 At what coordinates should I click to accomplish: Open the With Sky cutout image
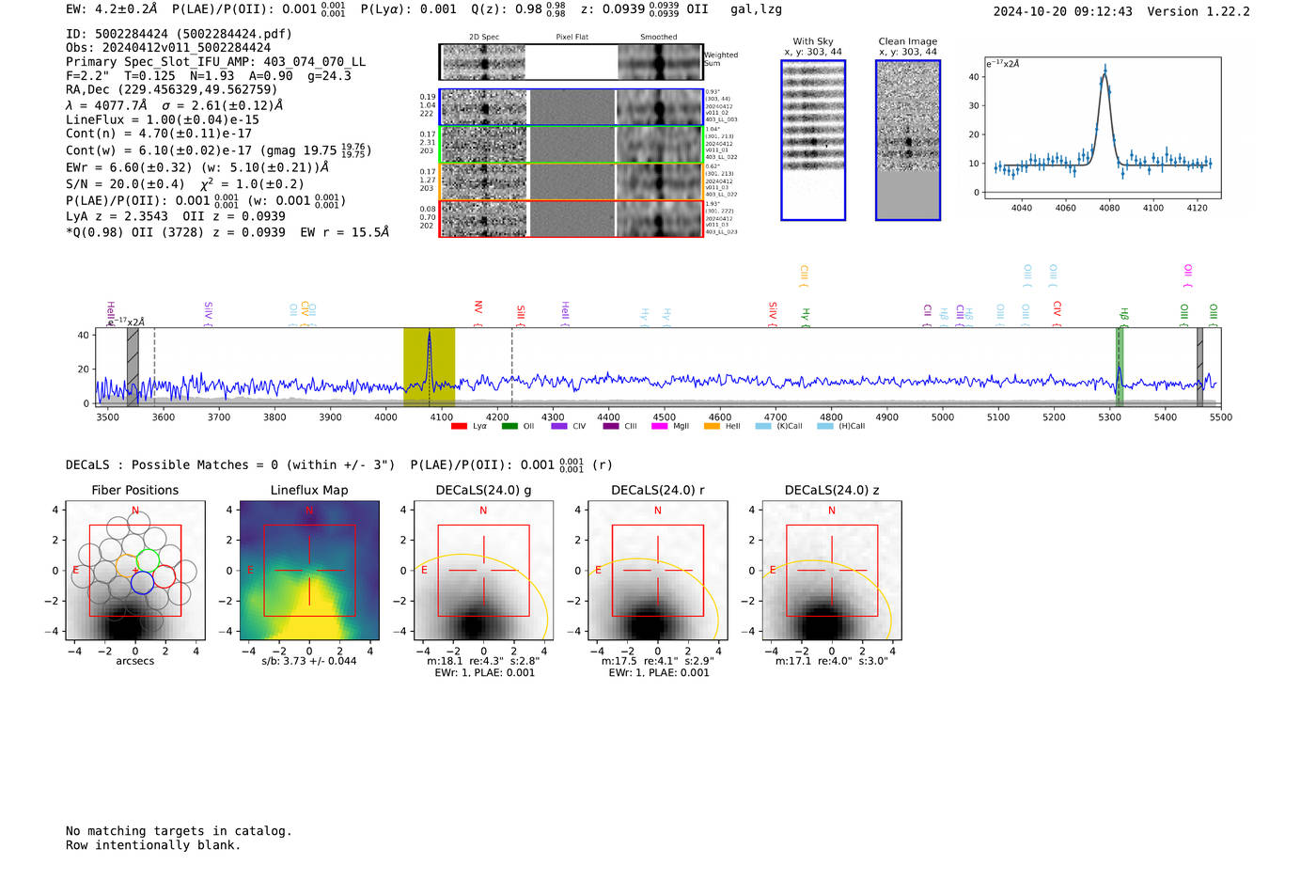pos(813,140)
